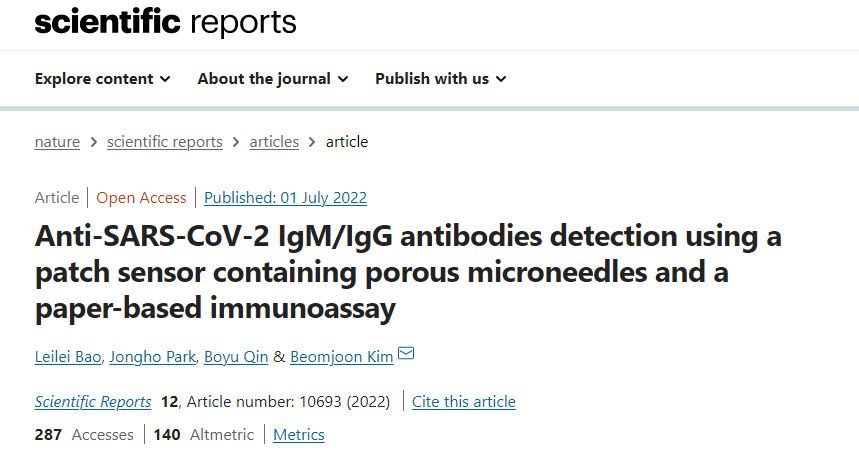Viewport: 859px width, 465px height.
Task: Expand the Explore content menu
Action: [x=102, y=79]
